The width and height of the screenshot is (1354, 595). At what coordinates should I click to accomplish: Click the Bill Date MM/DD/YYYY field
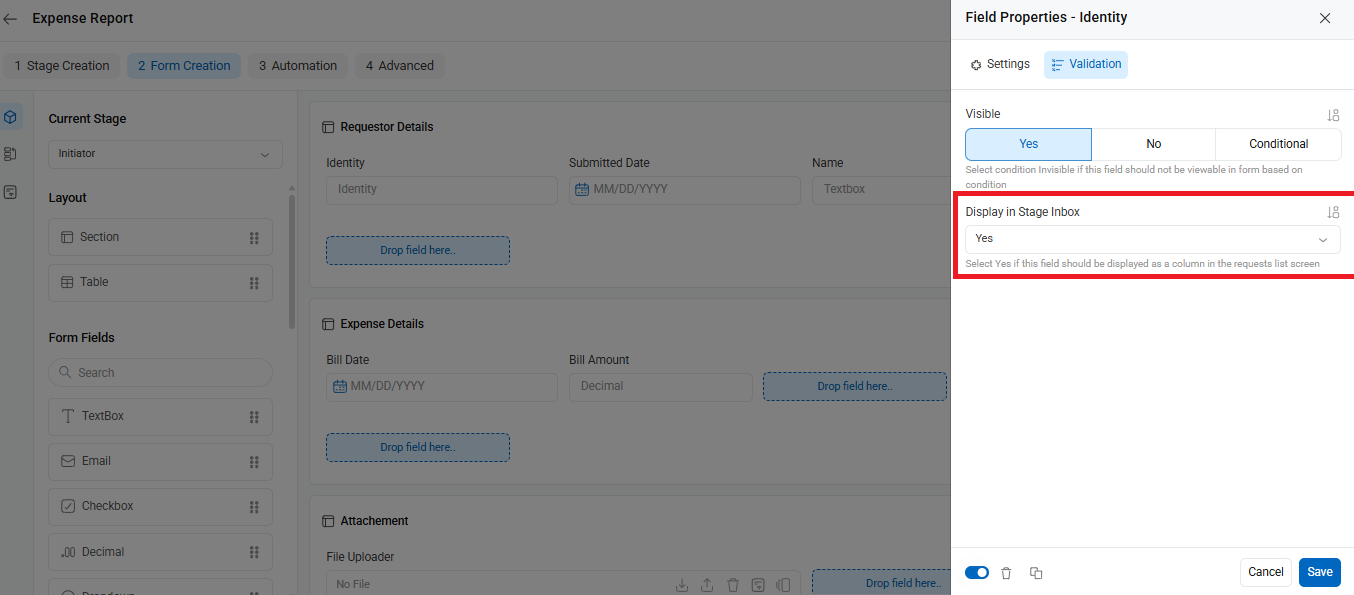(442, 386)
